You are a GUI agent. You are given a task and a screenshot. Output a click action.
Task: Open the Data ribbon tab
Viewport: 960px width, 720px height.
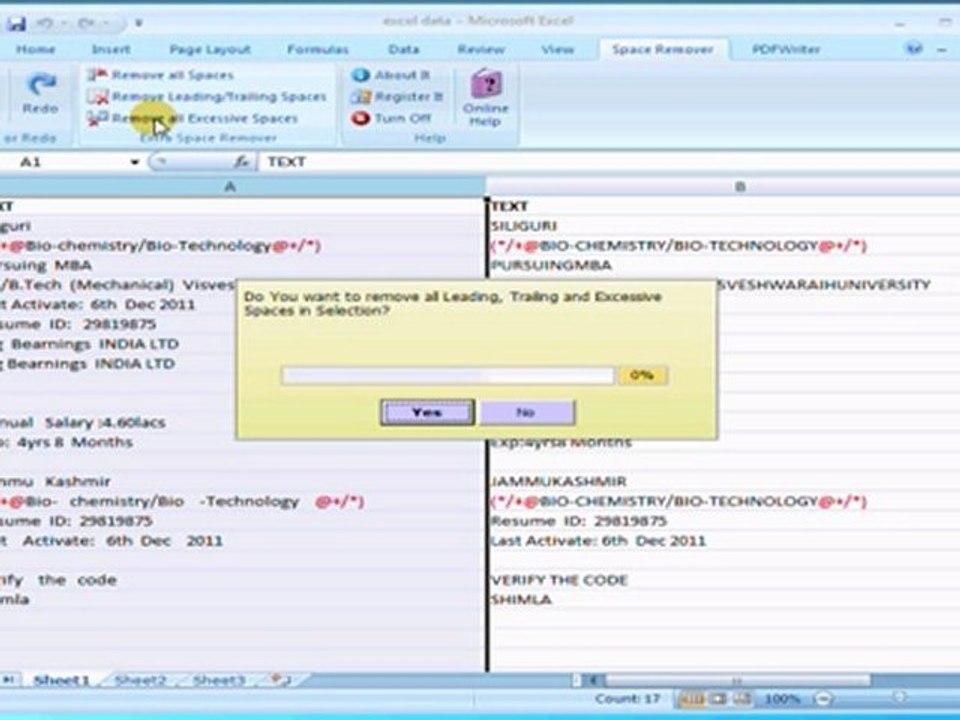coord(403,49)
